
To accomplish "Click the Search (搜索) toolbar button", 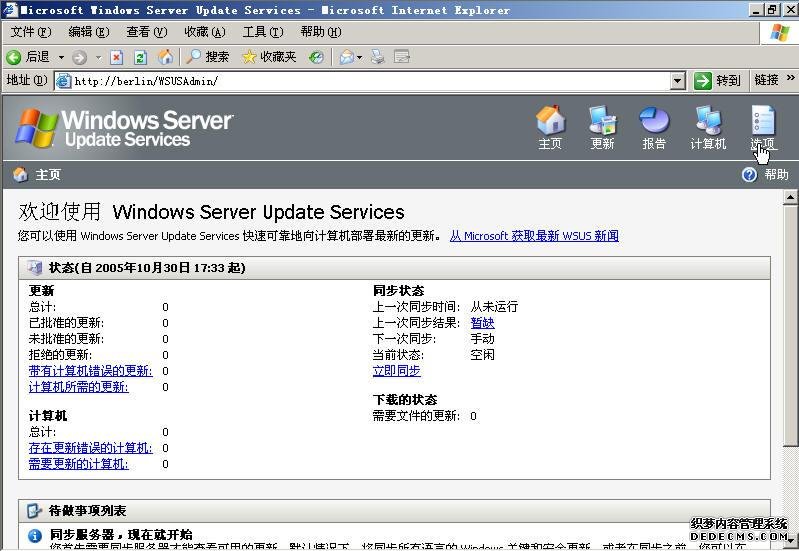I will [207, 57].
